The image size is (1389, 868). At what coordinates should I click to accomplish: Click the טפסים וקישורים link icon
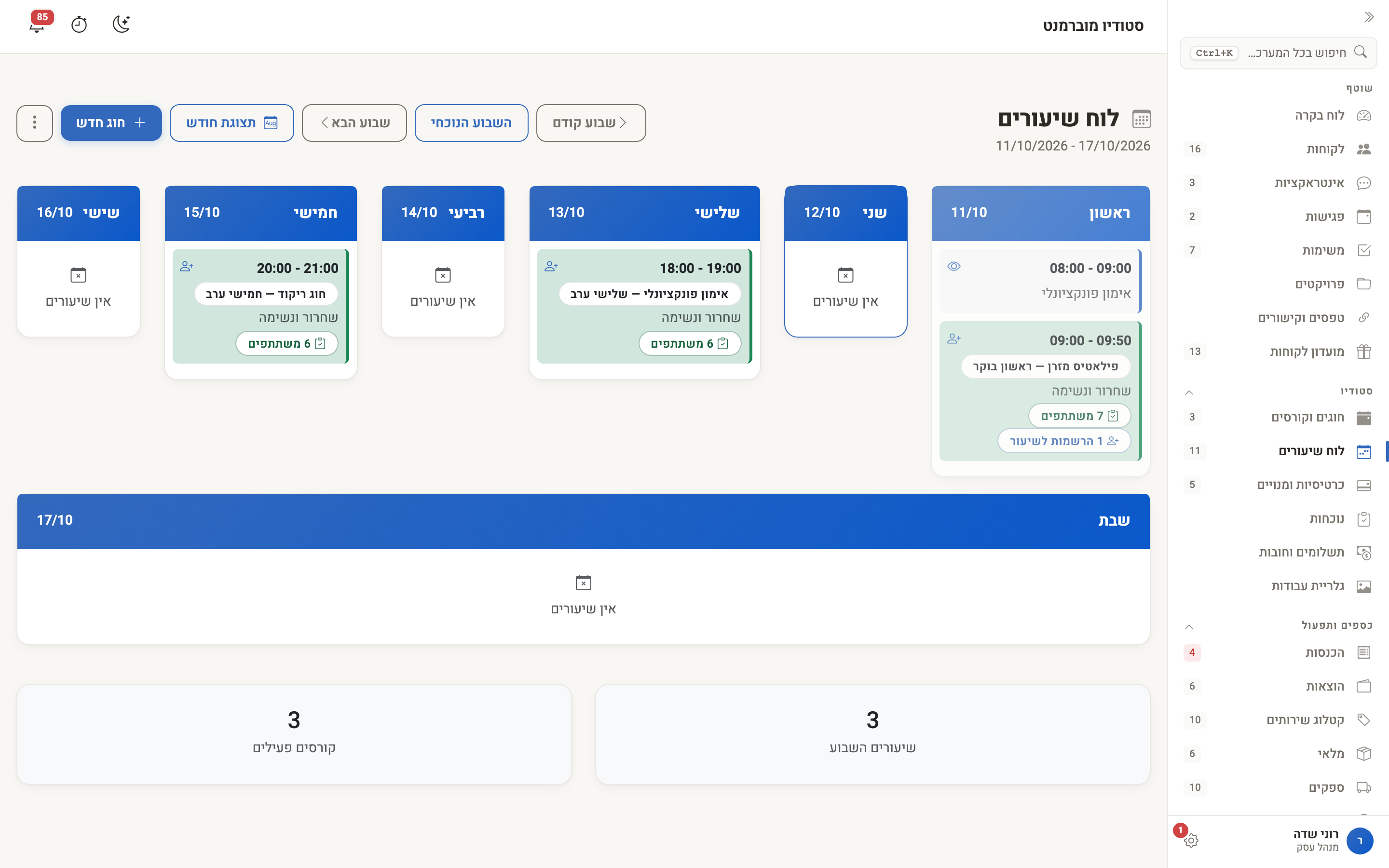click(x=1364, y=317)
